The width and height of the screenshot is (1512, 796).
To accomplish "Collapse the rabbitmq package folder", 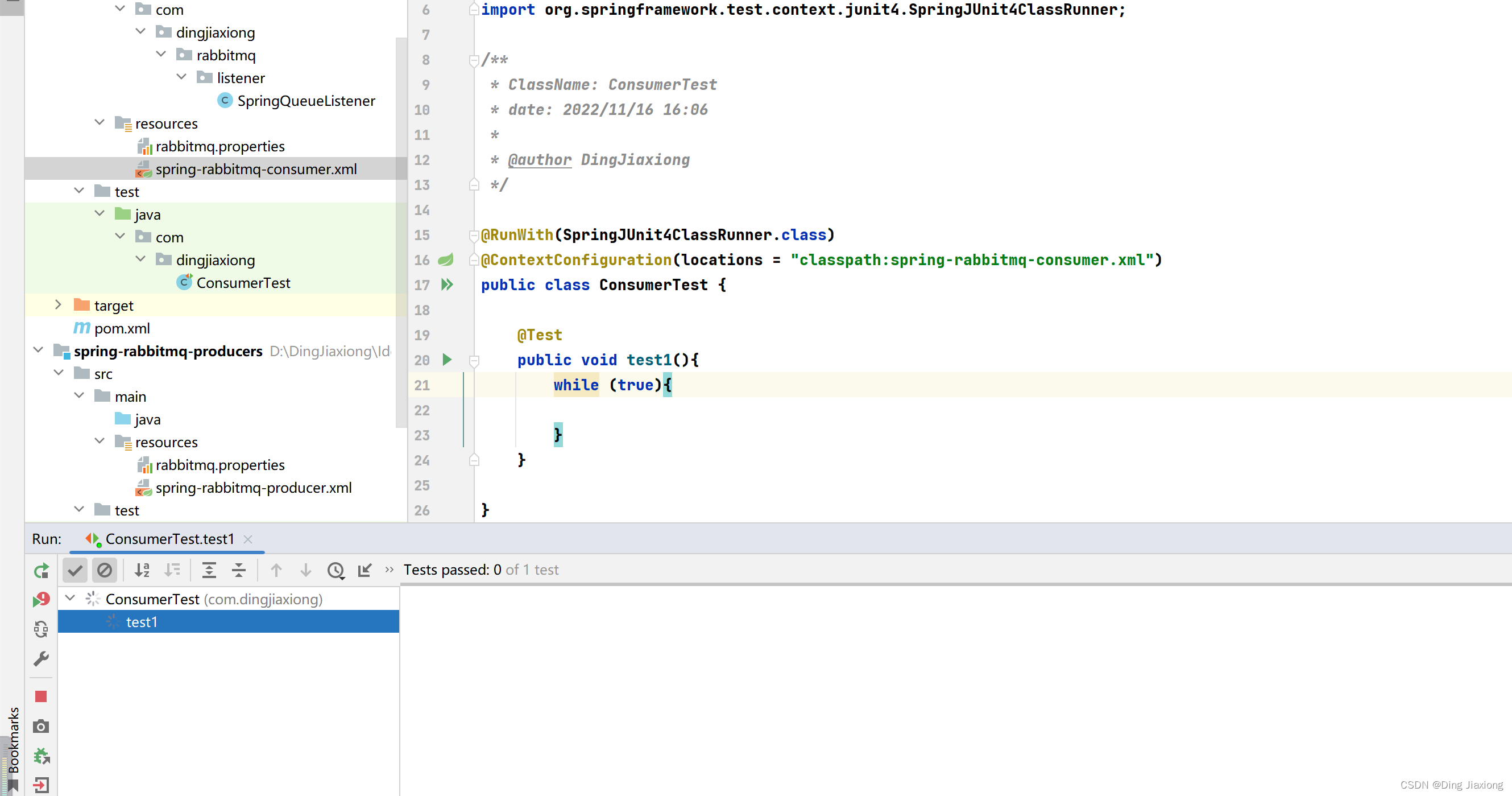I will (161, 55).
